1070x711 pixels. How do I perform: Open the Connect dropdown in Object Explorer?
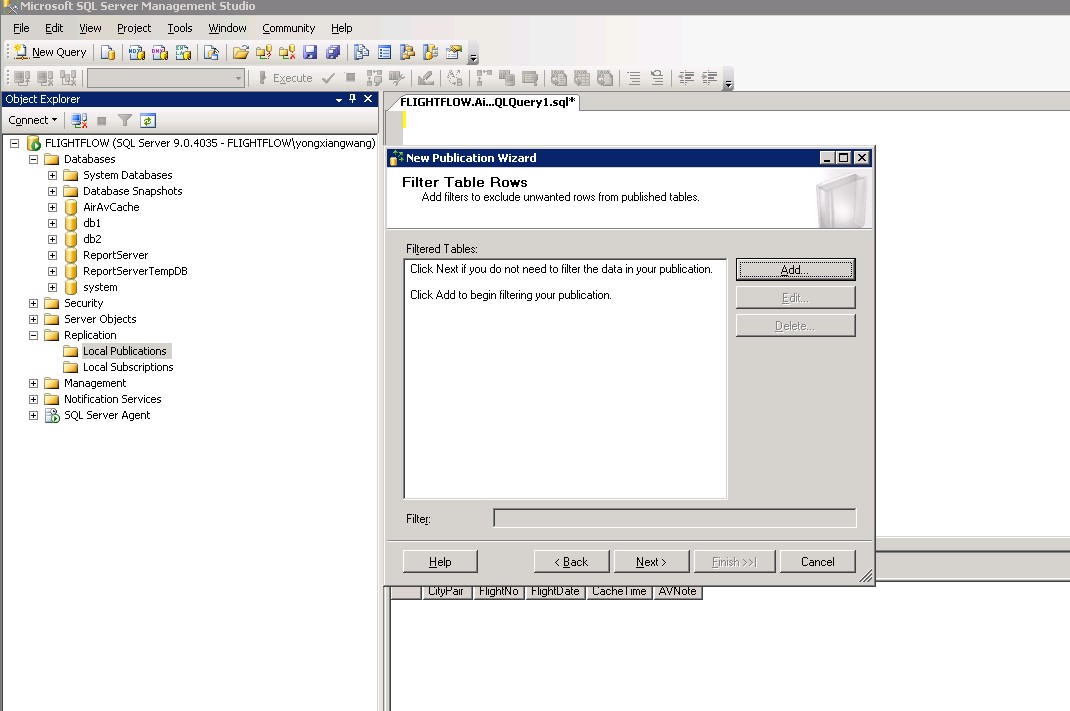click(x=33, y=120)
